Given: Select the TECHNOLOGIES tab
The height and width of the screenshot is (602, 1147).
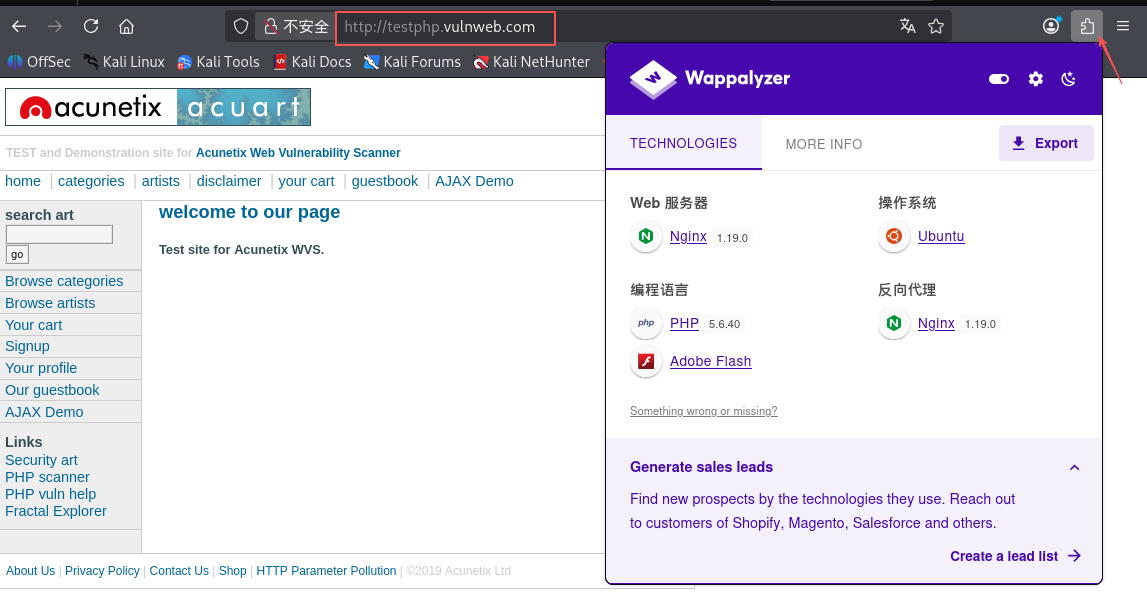Looking at the screenshot, I should 683,143.
